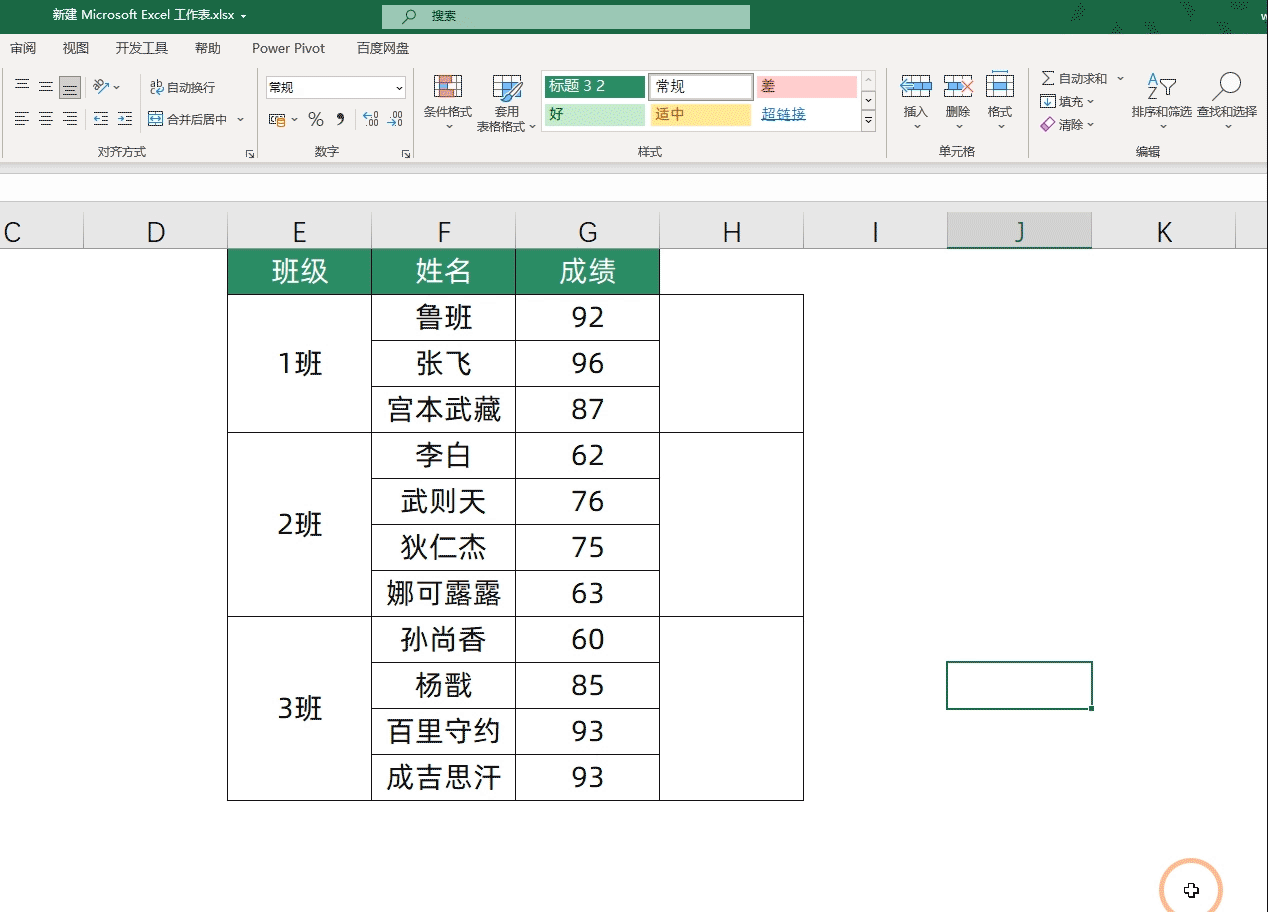Click the 差 red style swatch
This screenshot has height=912, width=1268.
(x=806, y=86)
